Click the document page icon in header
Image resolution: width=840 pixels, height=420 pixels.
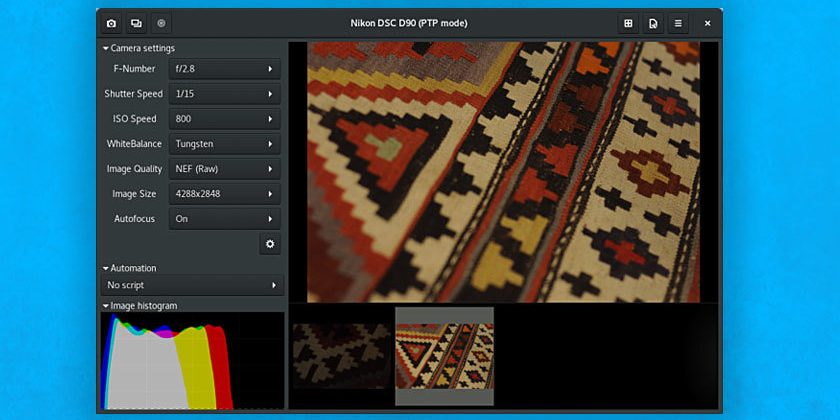click(x=653, y=23)
